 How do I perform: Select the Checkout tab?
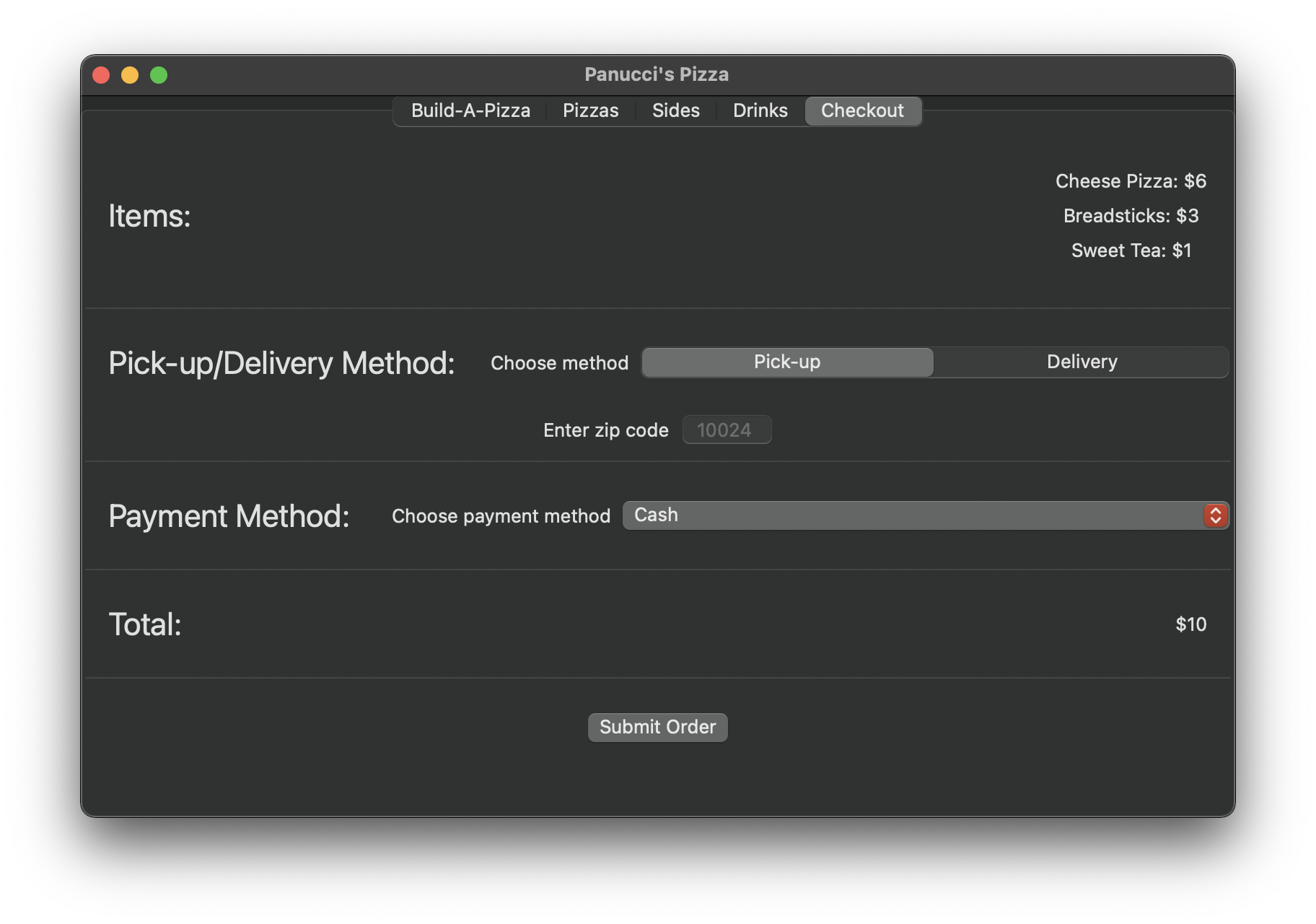click(862, 110)
